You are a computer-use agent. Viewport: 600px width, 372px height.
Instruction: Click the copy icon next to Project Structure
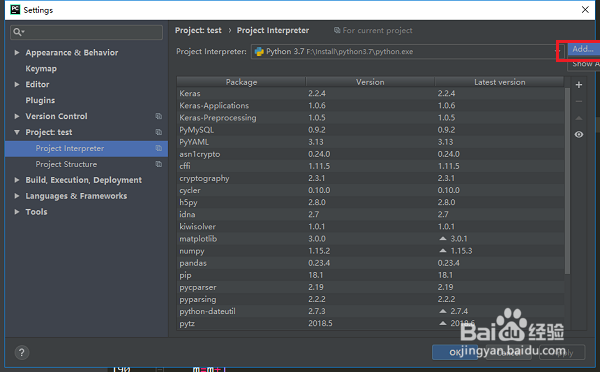point(158,164)
